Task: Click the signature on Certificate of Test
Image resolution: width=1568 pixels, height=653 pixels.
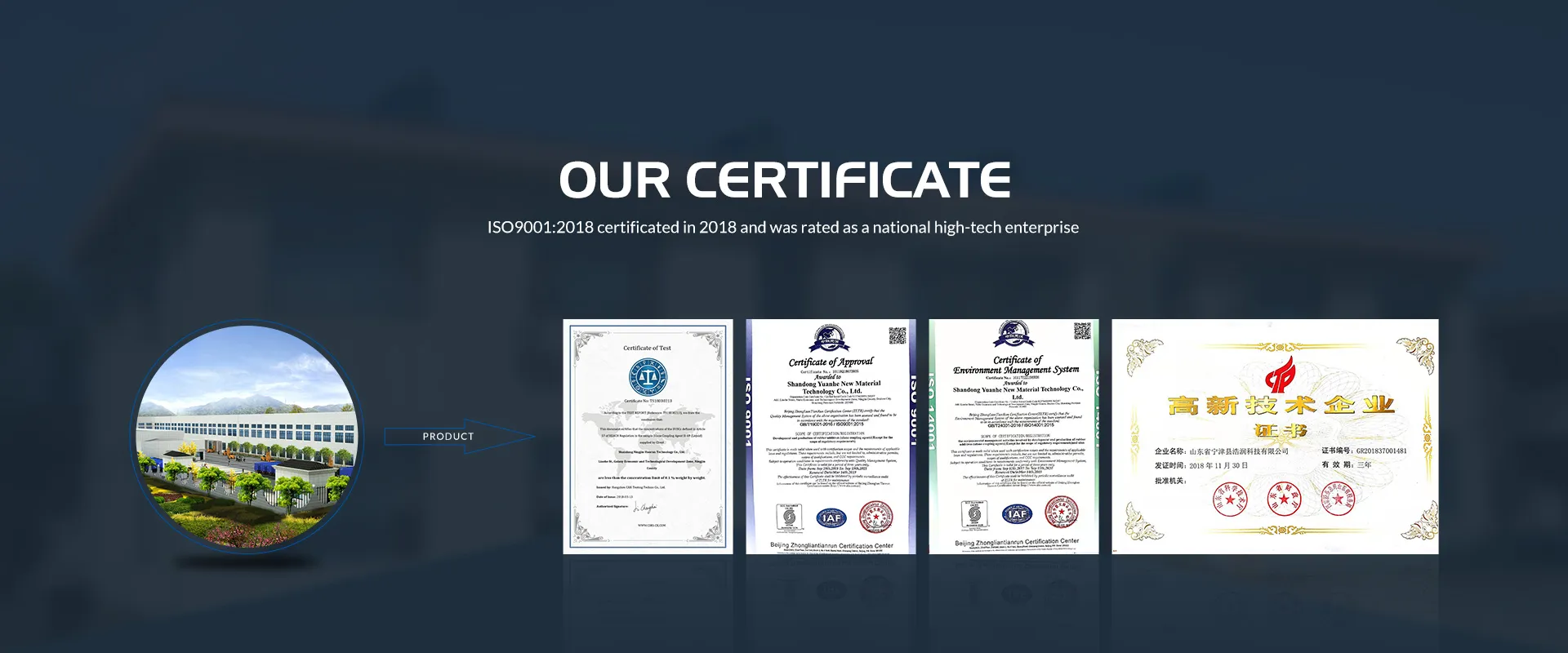Action: pyautogui.click(x=645, y=507)
